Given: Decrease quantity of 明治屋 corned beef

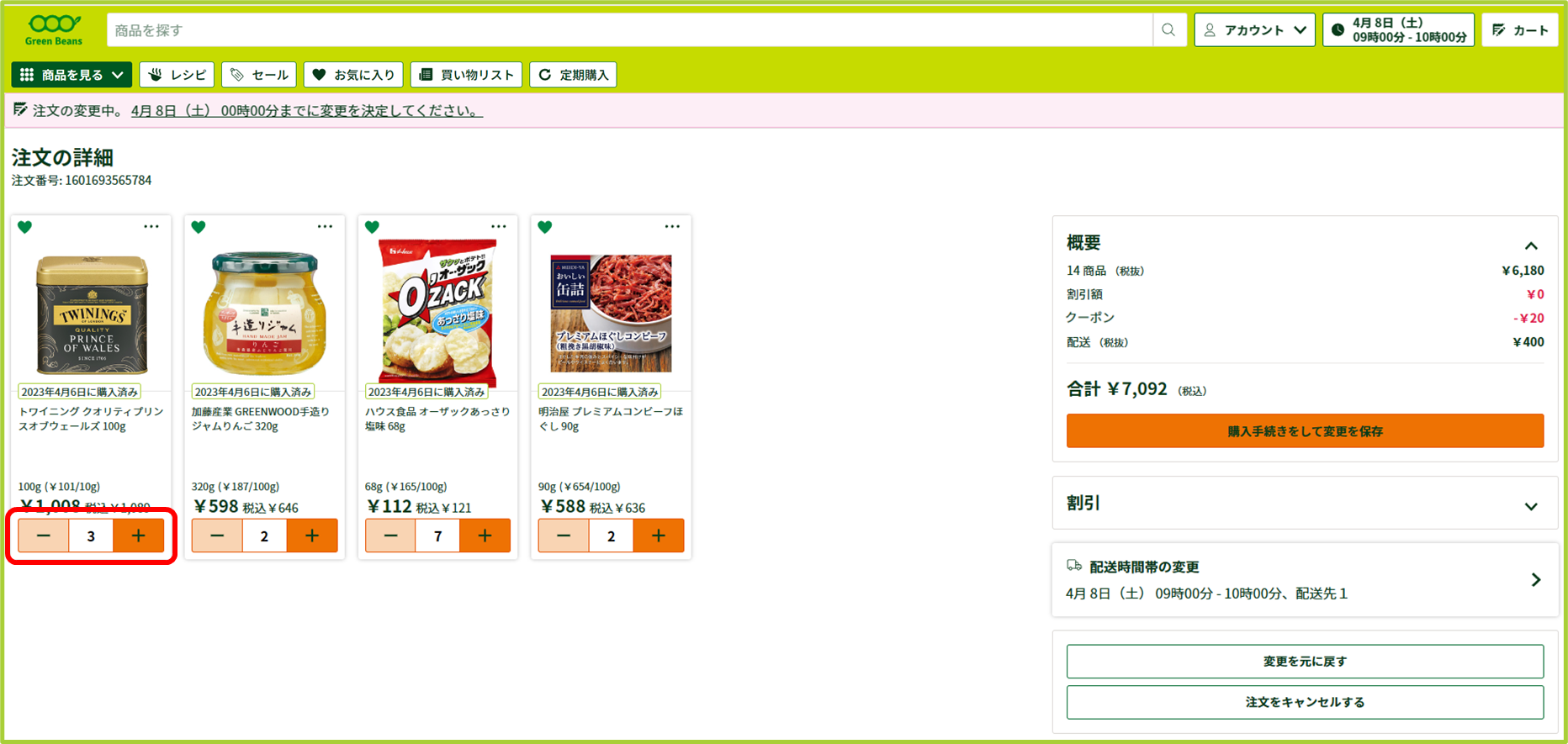Looking at the screenshot, I should click(x=564, y=536).
